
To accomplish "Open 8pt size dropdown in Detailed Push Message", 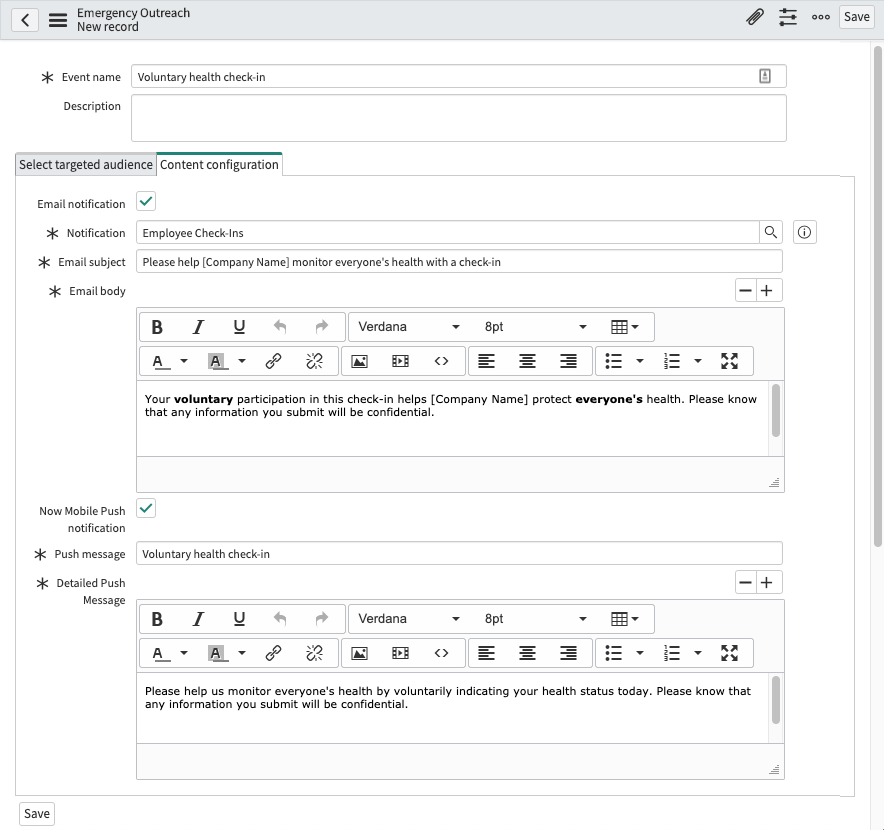I will (x=536, y=619).
